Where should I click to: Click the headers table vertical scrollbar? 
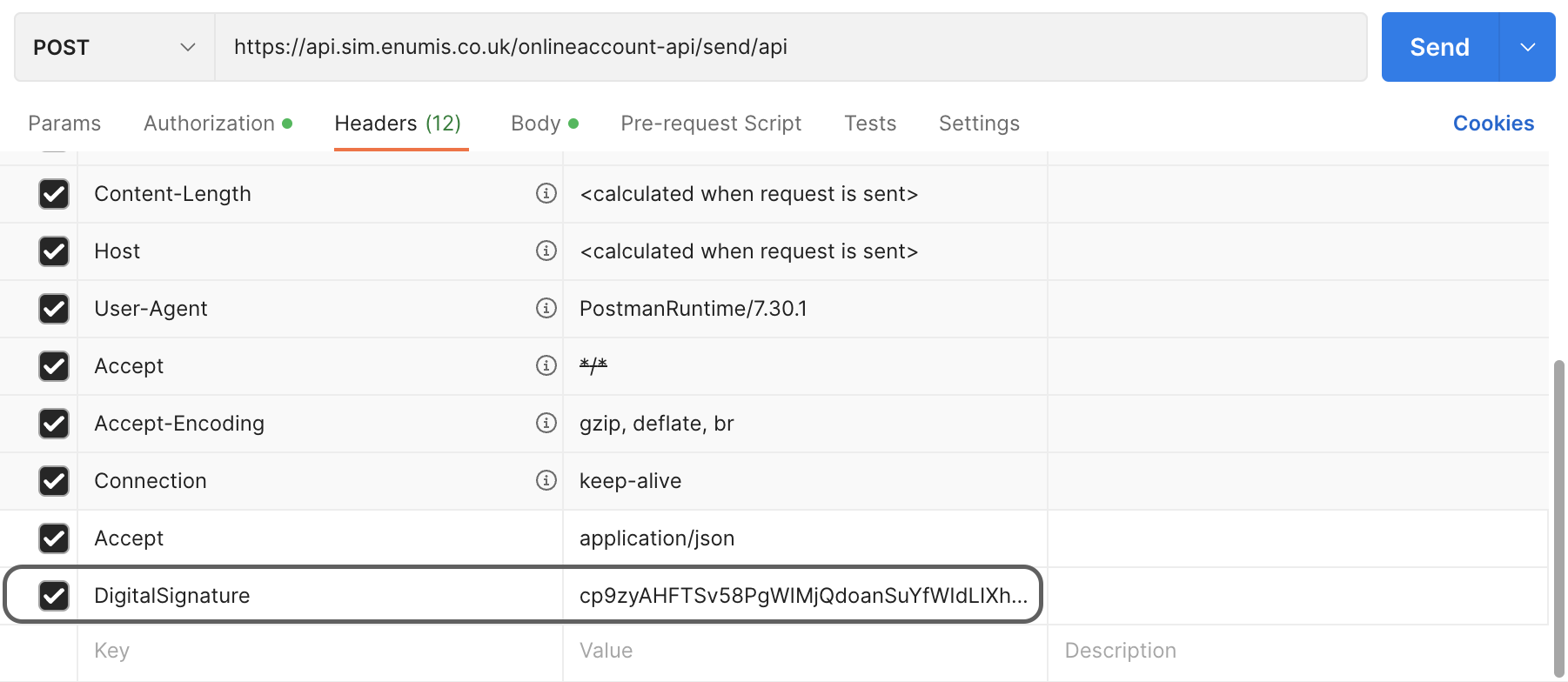(1558, 513)
